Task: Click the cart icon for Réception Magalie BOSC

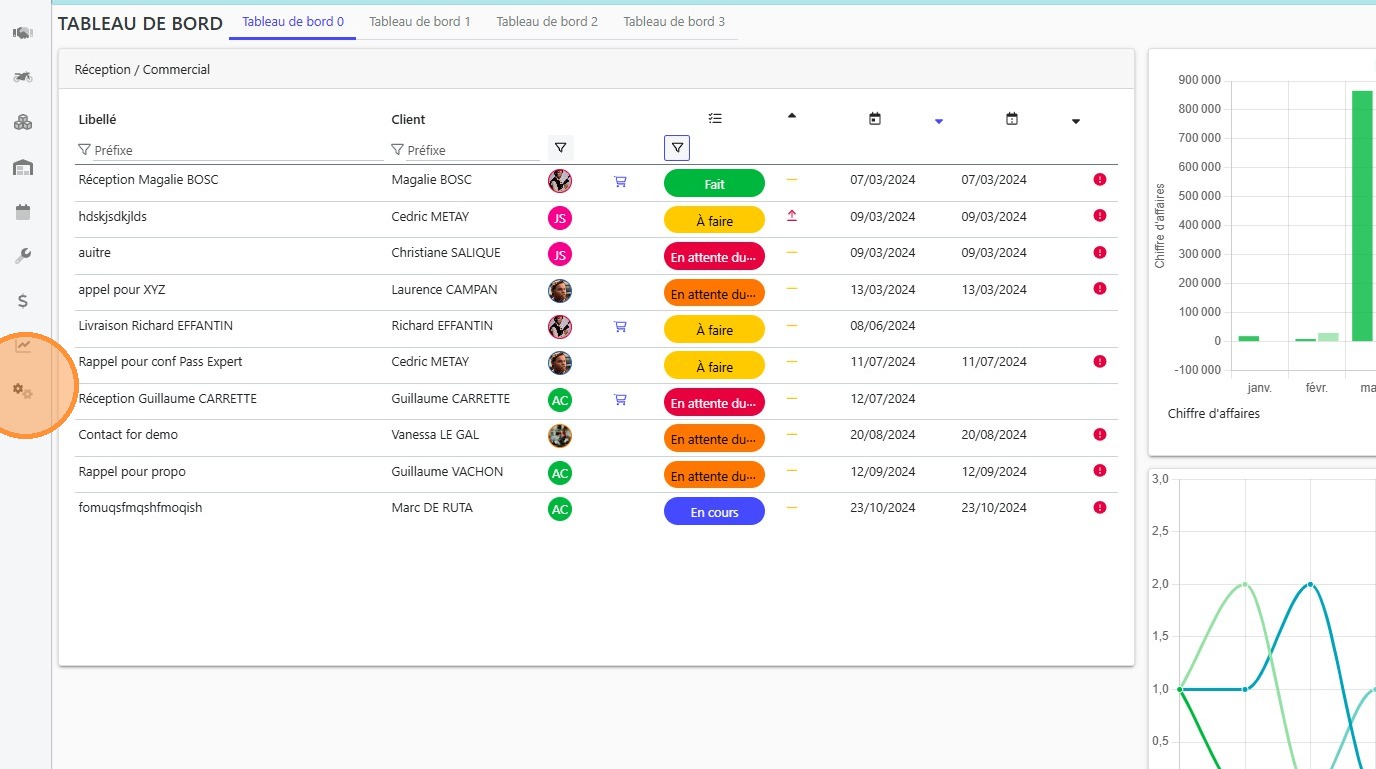Action: 620,181
